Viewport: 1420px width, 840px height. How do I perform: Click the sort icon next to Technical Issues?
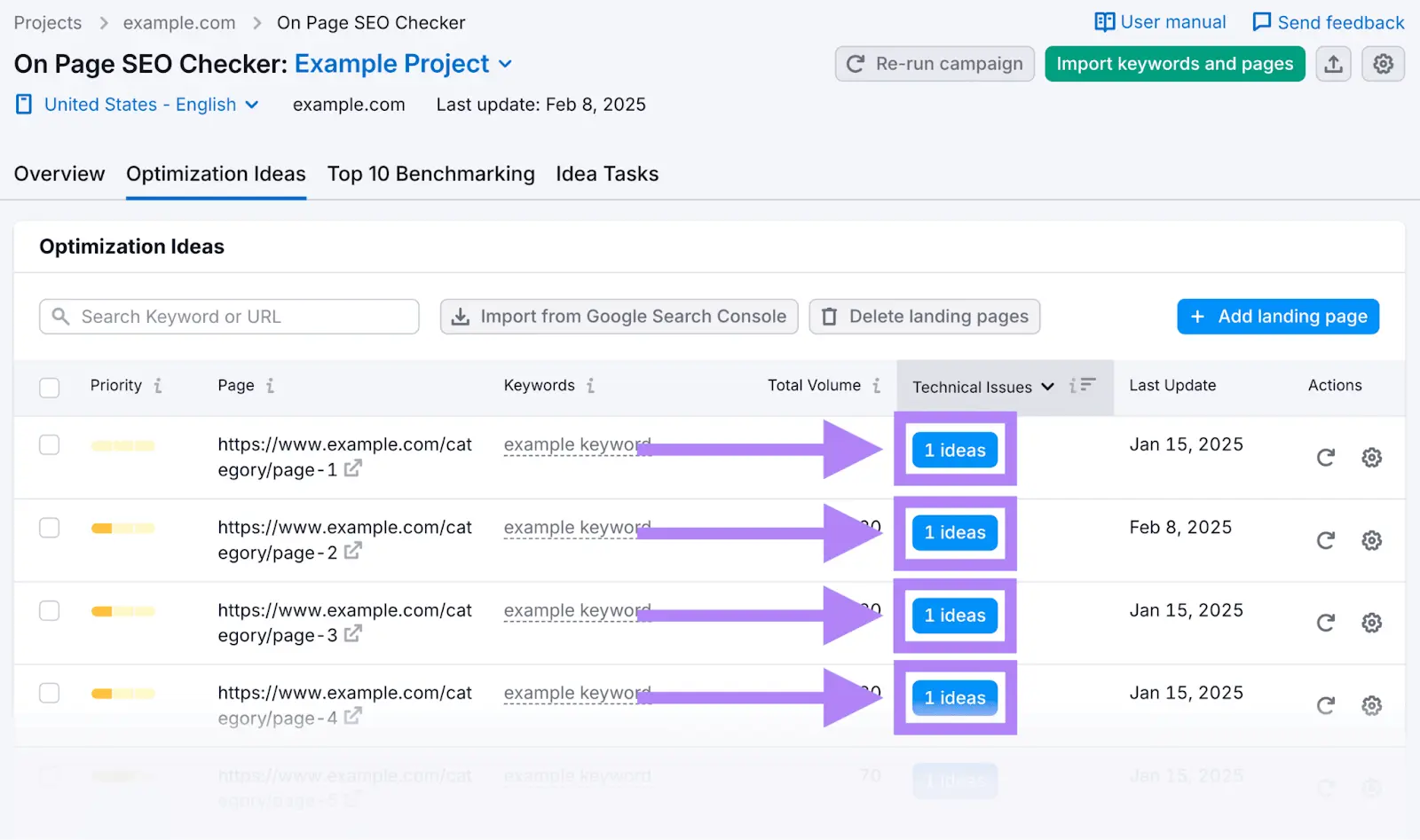1084,387
